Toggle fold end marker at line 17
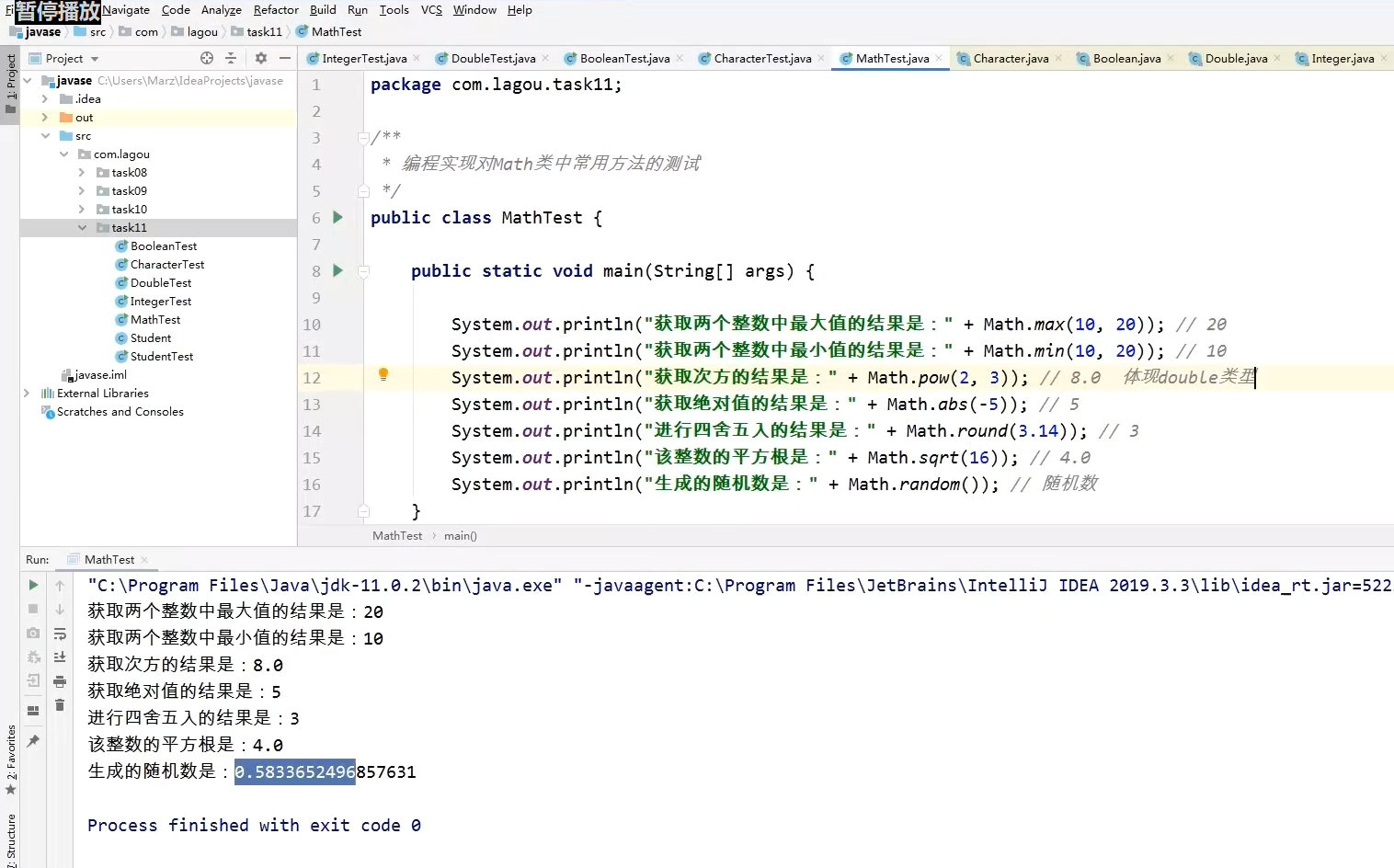Screen dimensions: 1394x868 363,510
